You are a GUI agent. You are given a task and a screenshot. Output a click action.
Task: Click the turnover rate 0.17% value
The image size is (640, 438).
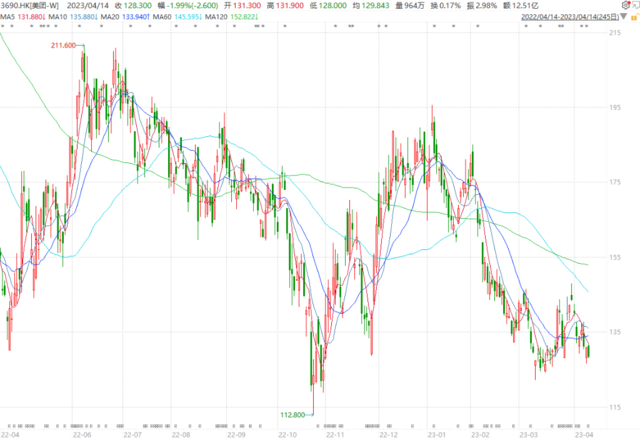tap(450, 6)
